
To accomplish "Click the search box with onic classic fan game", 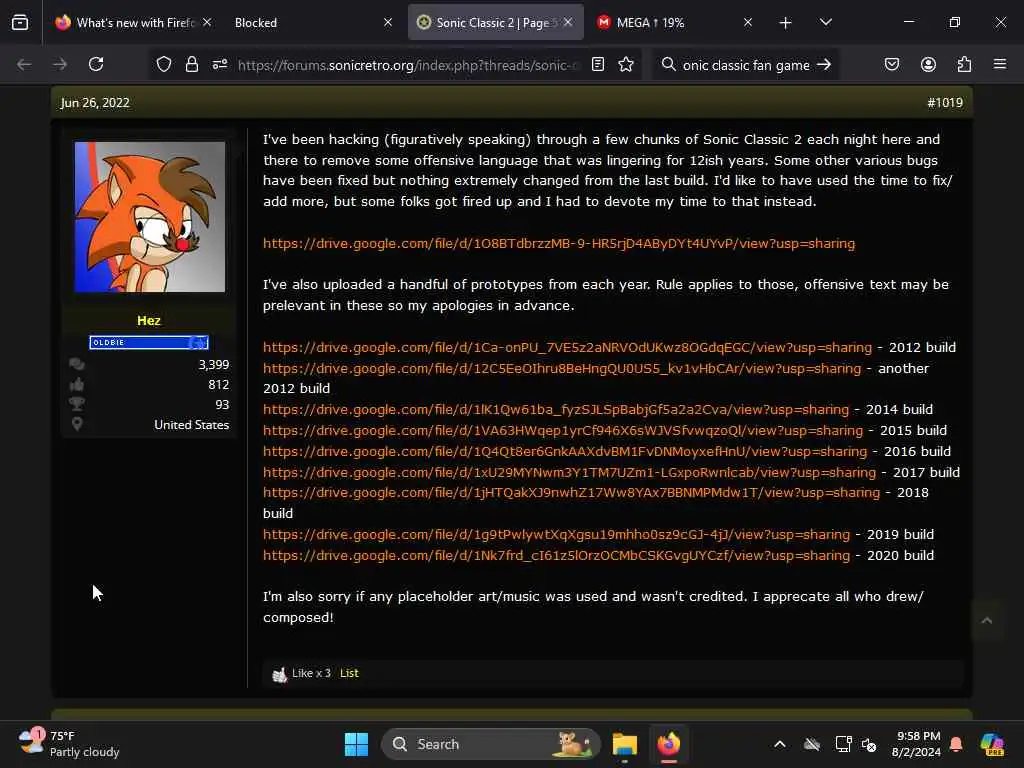I will coord(746,65).
